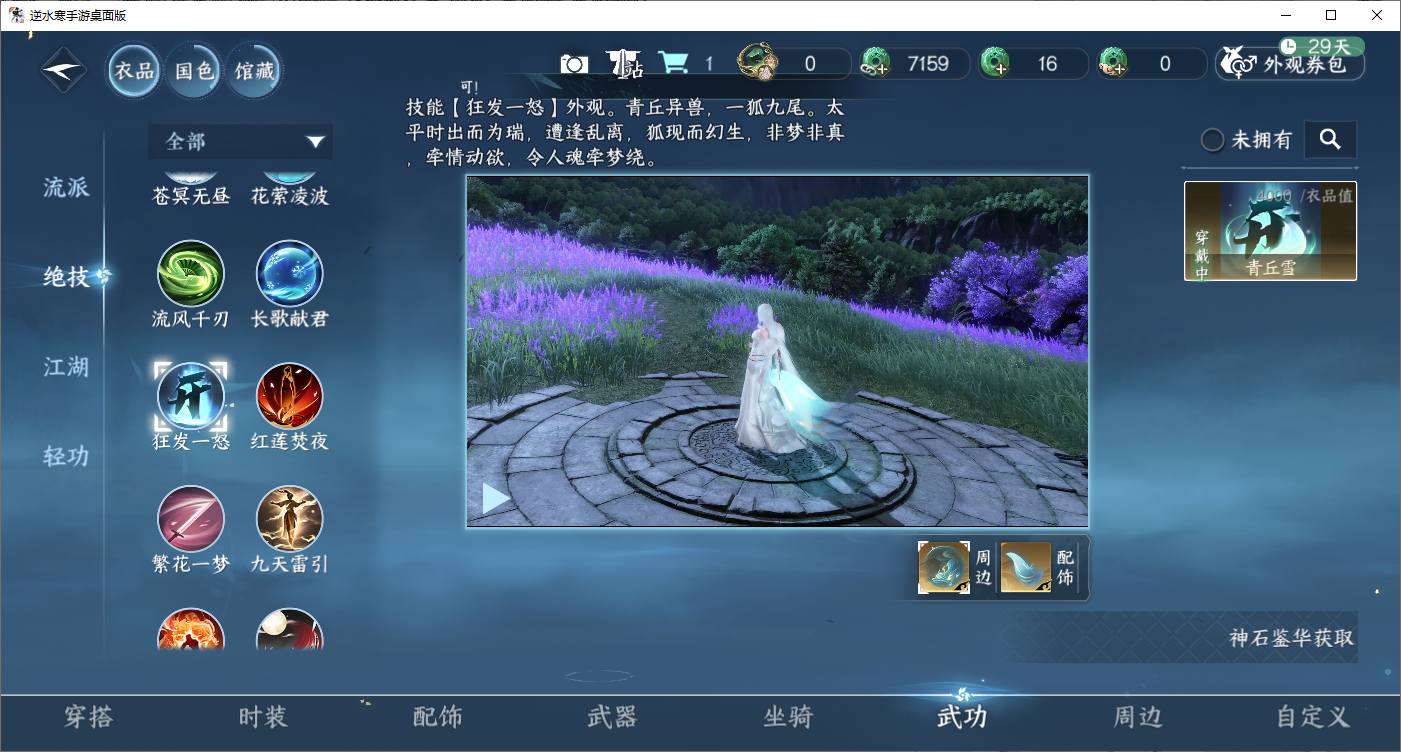Click the 7159 currency amount
Image resolution: width=1401 pixels, height=752 pixels.
click(x=927, y=64)
